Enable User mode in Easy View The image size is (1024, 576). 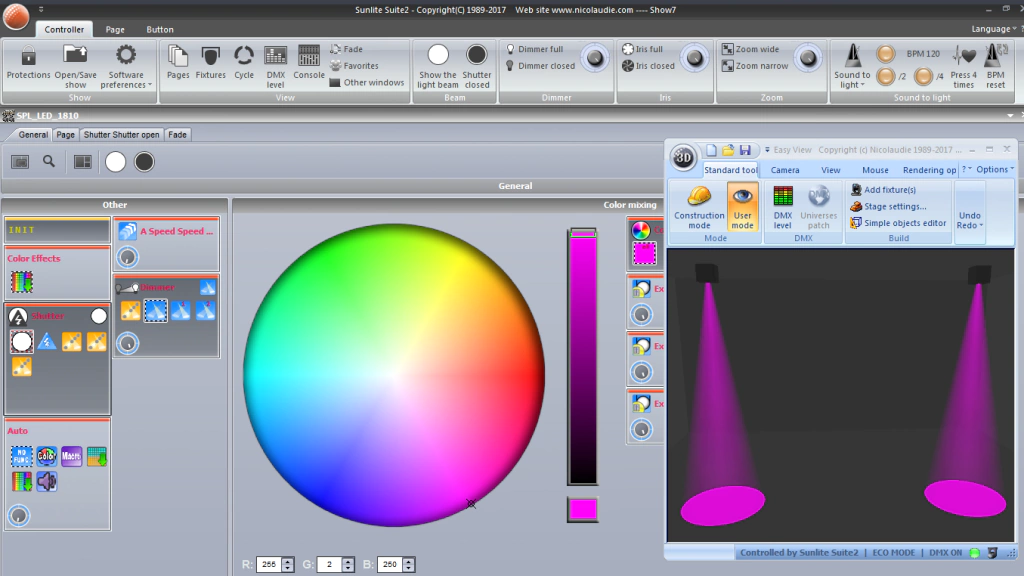pyautogui.click(x=742, y=207)
